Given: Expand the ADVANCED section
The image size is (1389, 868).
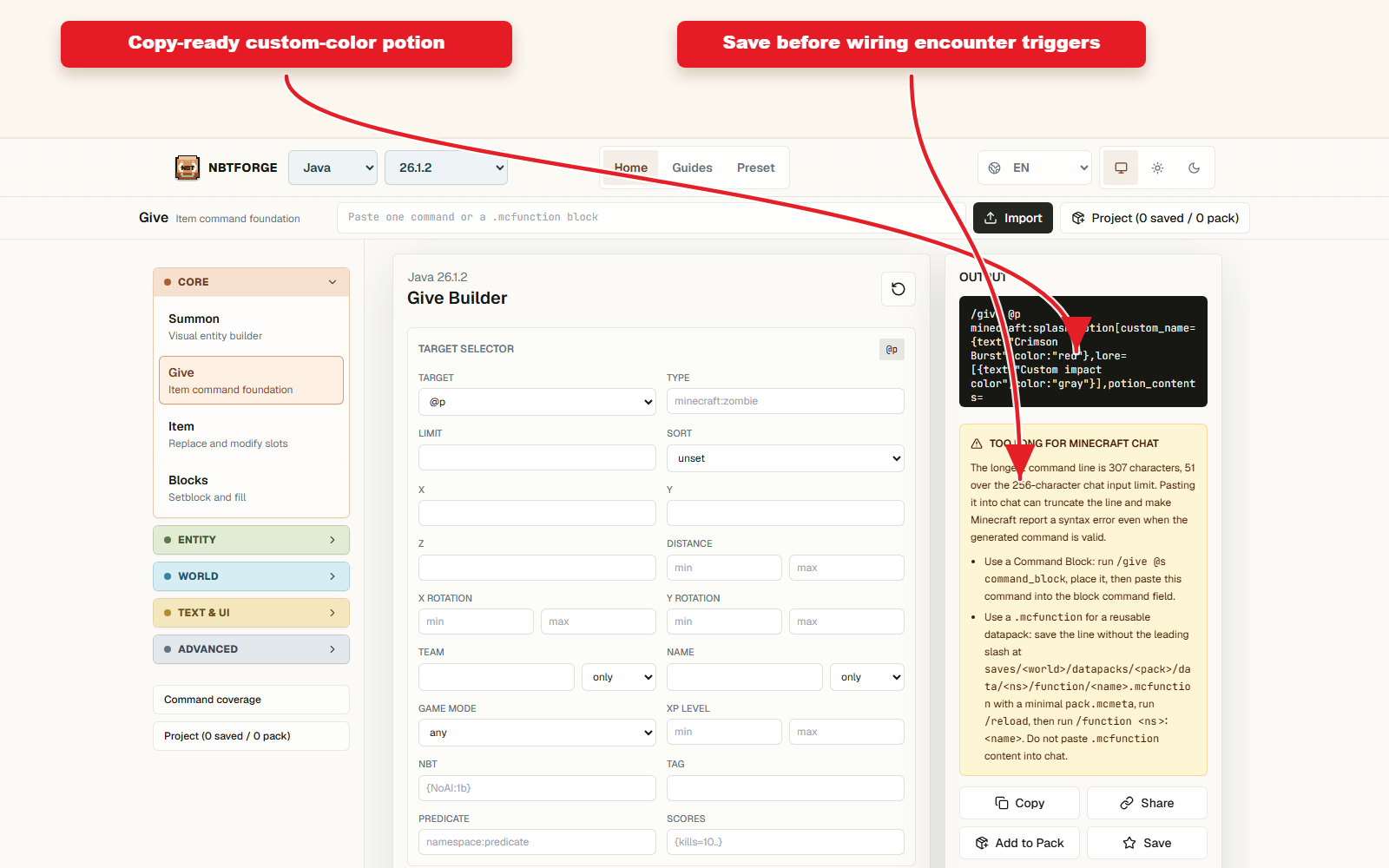Looking at the screenshot, I should pyautogui.click(x=252, y=649).
